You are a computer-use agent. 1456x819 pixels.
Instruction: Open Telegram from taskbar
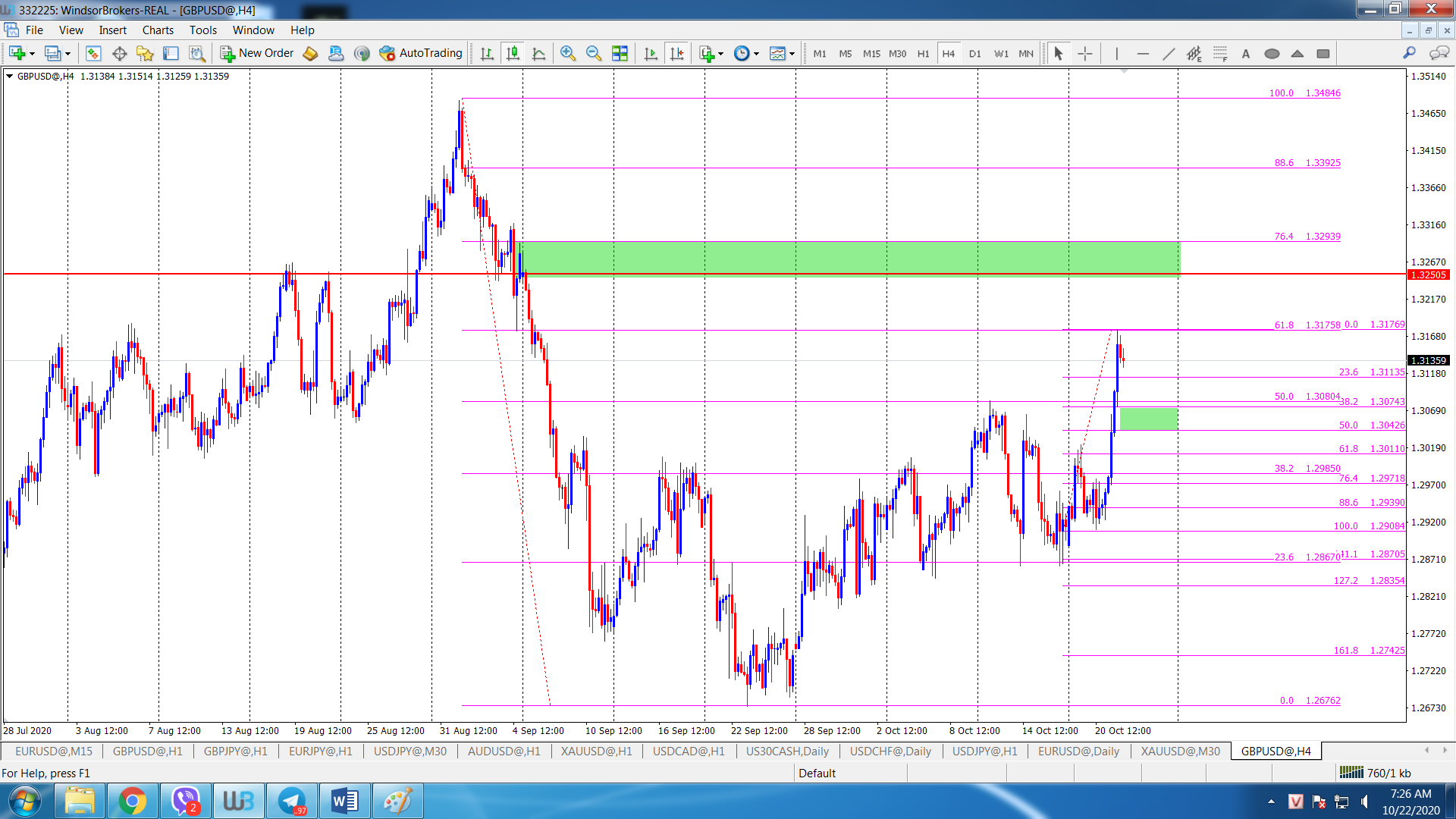pos(292,801)
